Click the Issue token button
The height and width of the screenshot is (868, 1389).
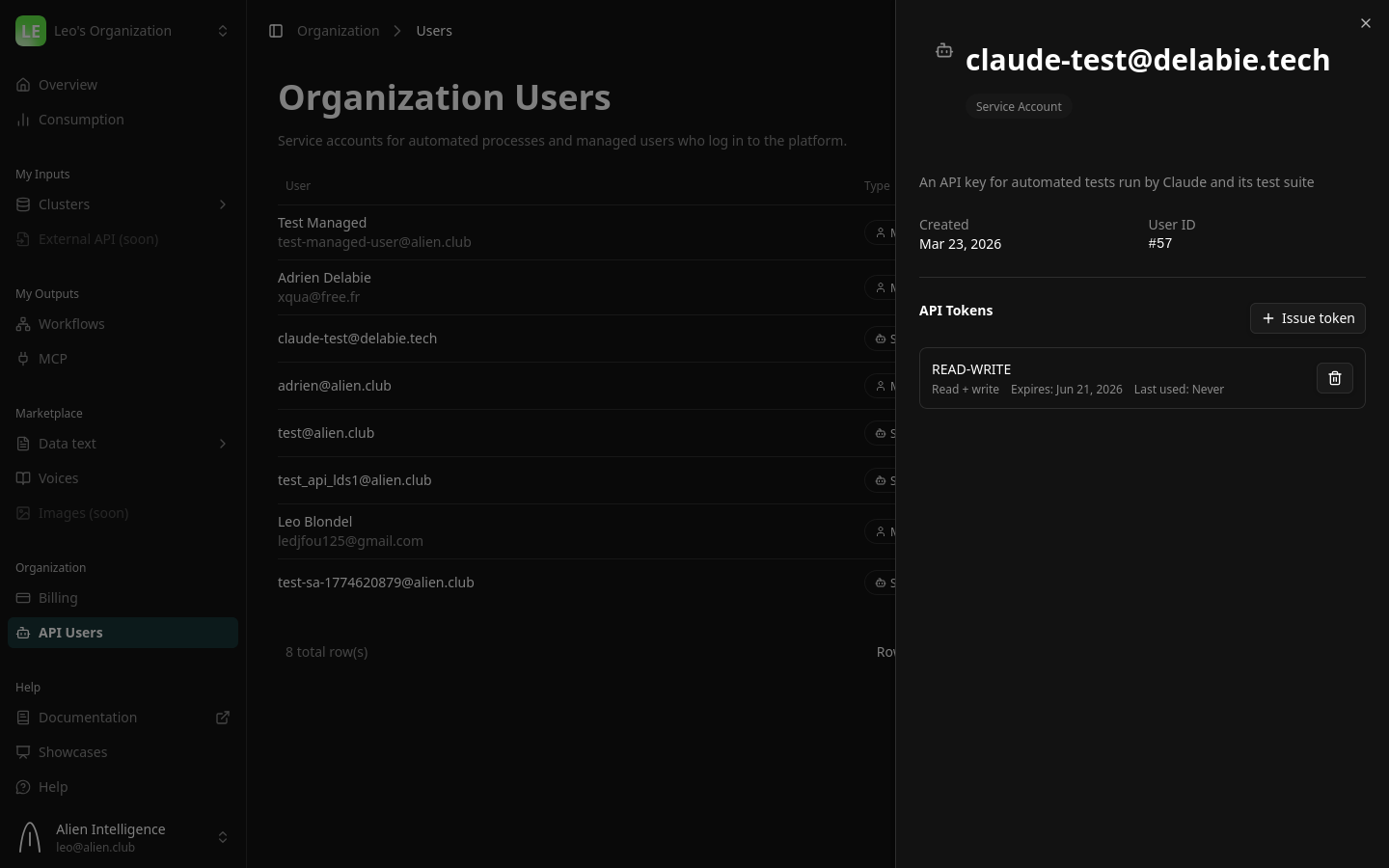[x=1308, y=318]
